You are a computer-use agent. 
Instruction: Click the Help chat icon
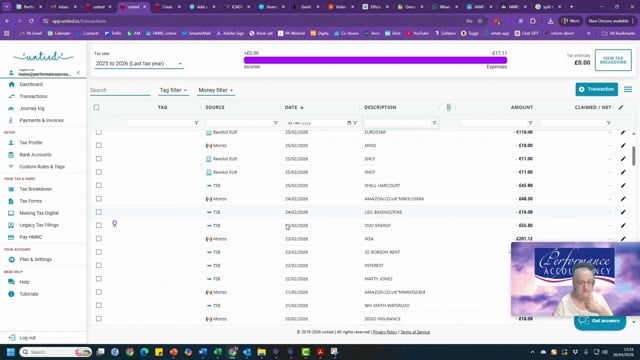click(11, 282)
